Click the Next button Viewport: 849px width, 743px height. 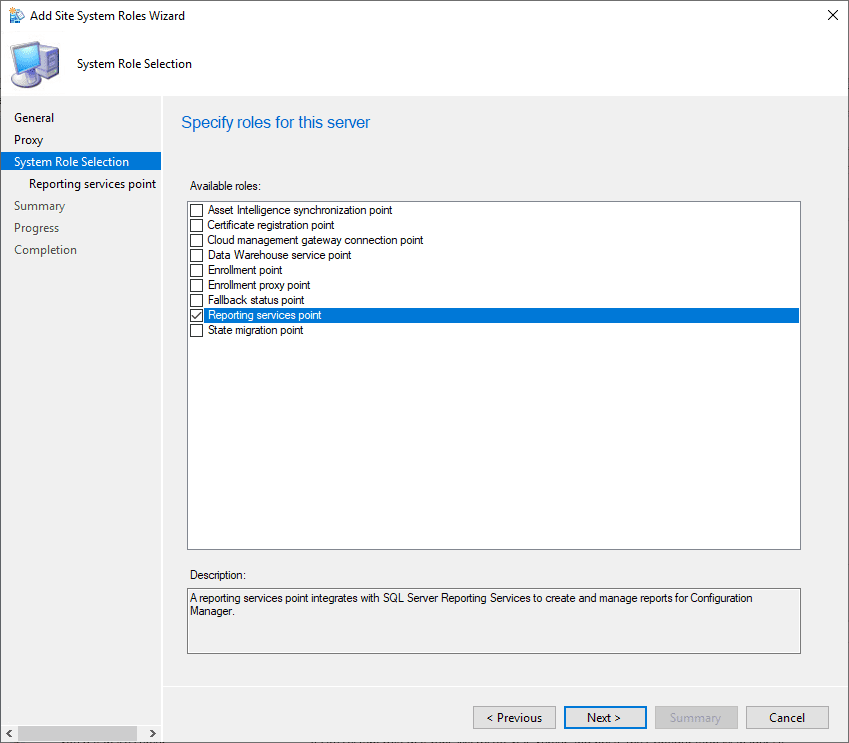(x=604, y=718)
